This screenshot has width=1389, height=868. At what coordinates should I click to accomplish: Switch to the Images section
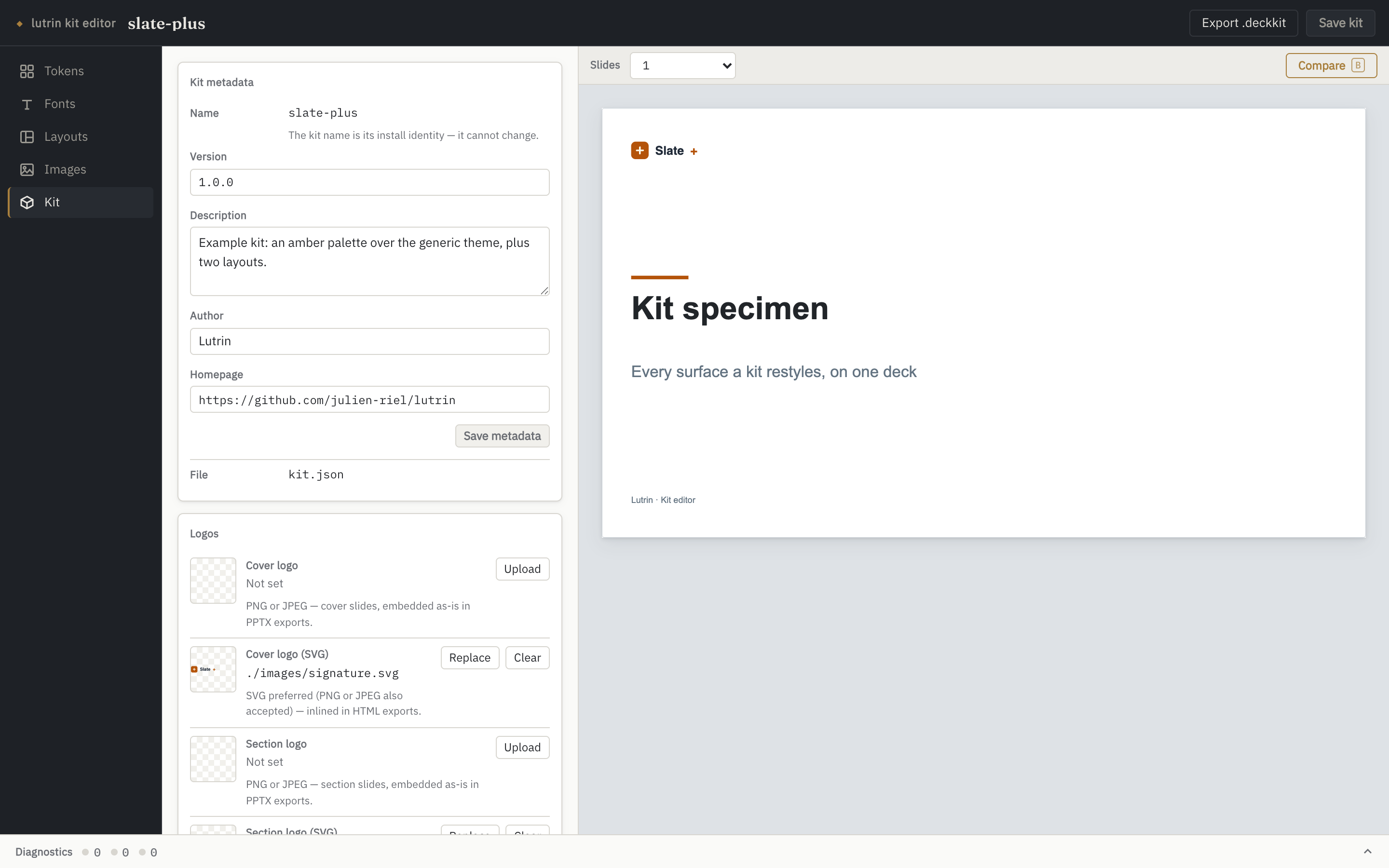(81, 169)
